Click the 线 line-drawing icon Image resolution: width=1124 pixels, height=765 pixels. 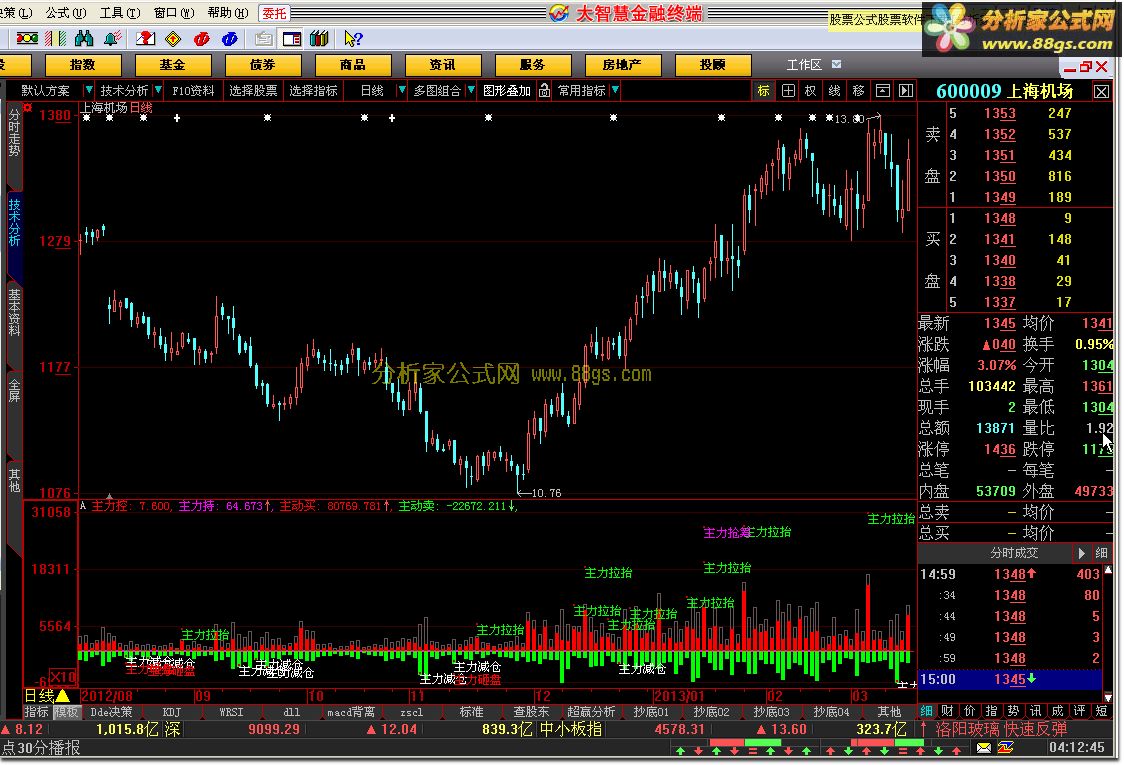tap(834, 90)
